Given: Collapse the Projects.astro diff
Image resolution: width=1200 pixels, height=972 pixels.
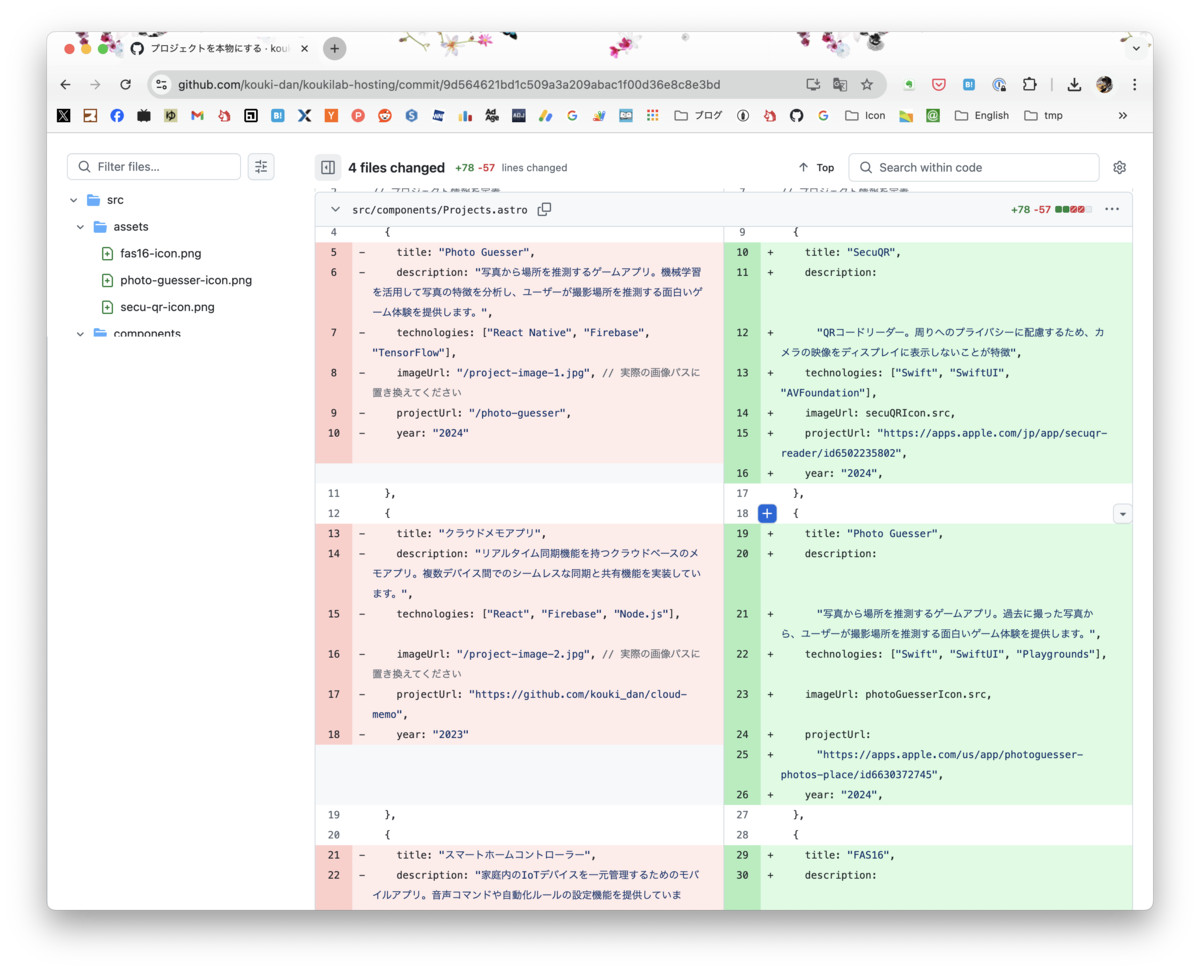Looking at the screenshot, I should click(334, 210).
